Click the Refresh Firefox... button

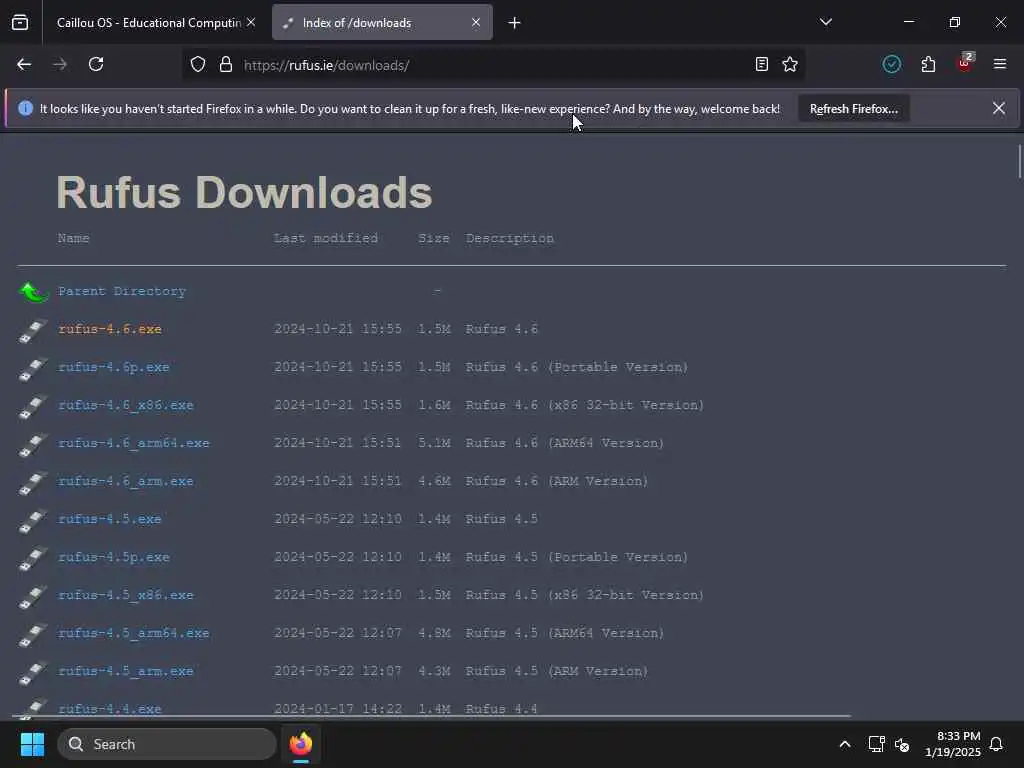(854, 109)
